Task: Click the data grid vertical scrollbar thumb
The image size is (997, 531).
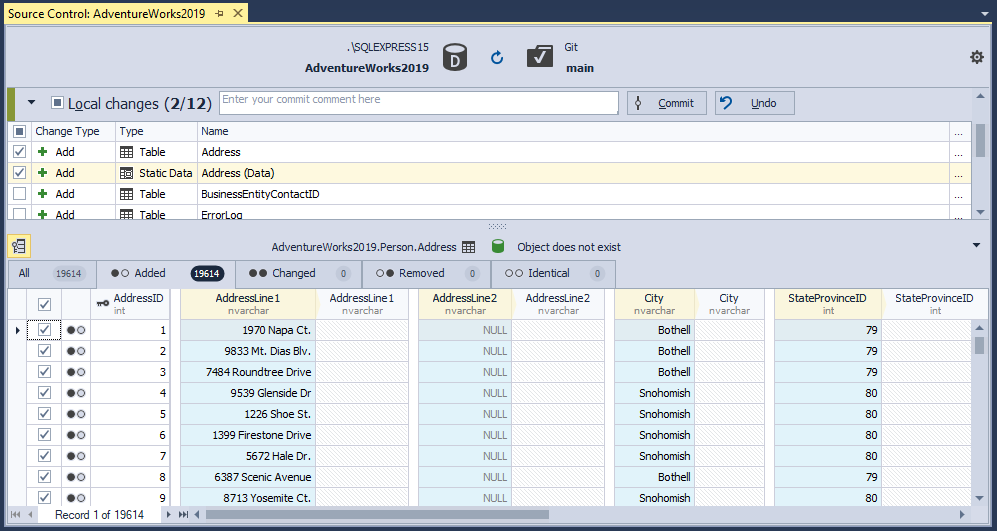Action: coord(980,345)
